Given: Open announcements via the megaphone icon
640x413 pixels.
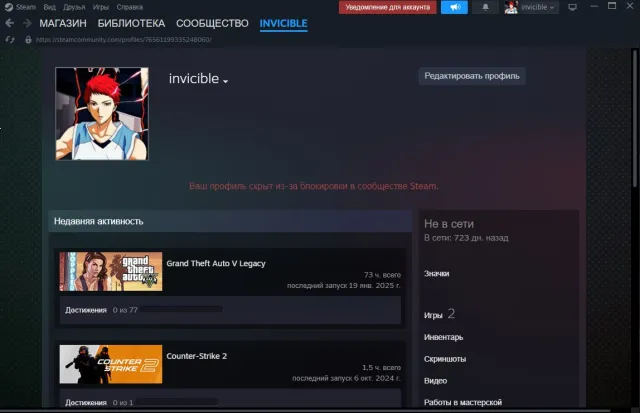Looking at the screenshot, I should [454, 7].
